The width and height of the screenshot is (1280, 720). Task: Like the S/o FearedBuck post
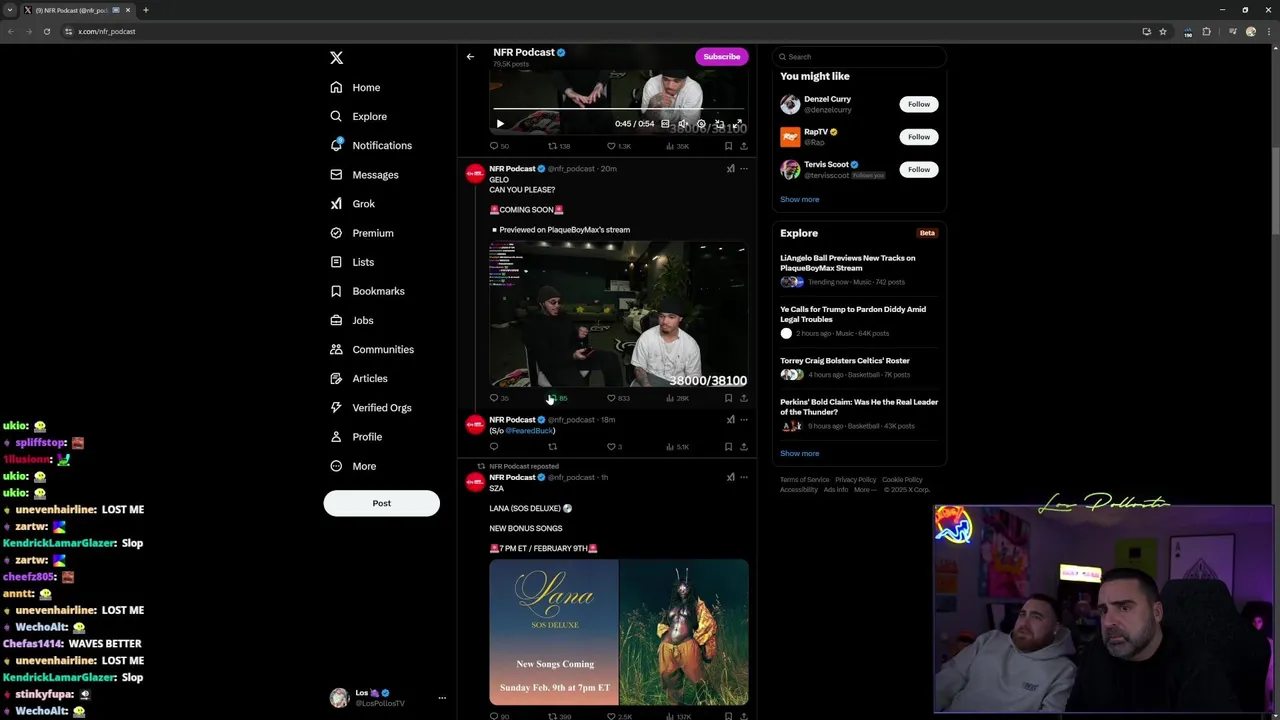614,447
